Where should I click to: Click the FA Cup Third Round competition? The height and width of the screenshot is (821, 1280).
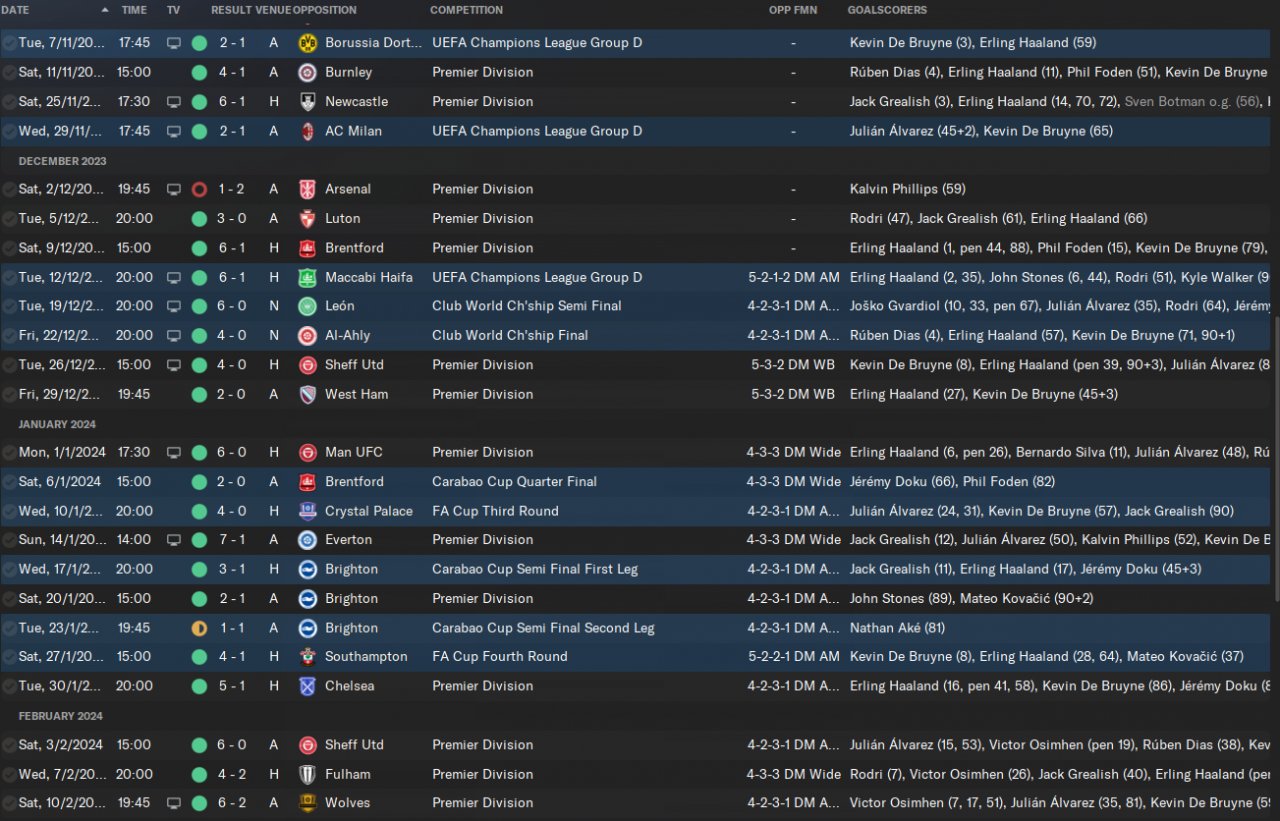[x=495, y=511]
